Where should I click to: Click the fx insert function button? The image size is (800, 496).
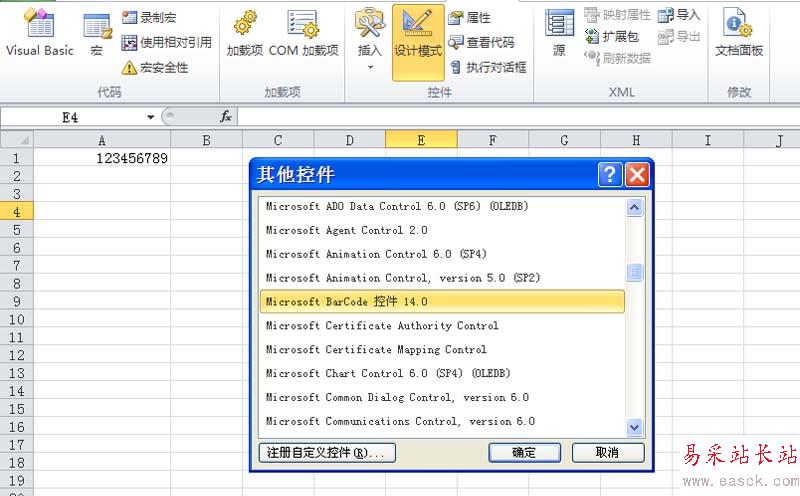[x=226, y=117]
